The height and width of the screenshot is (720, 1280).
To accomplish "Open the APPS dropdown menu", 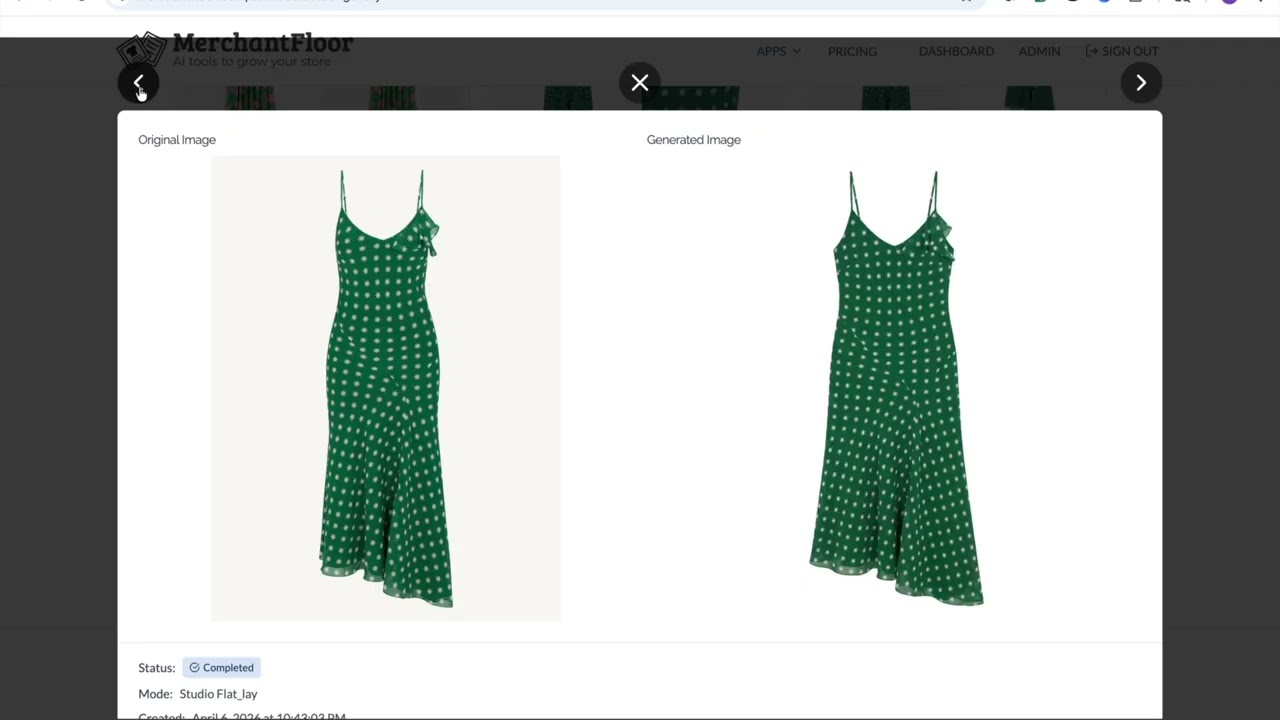I will (778, 51).
